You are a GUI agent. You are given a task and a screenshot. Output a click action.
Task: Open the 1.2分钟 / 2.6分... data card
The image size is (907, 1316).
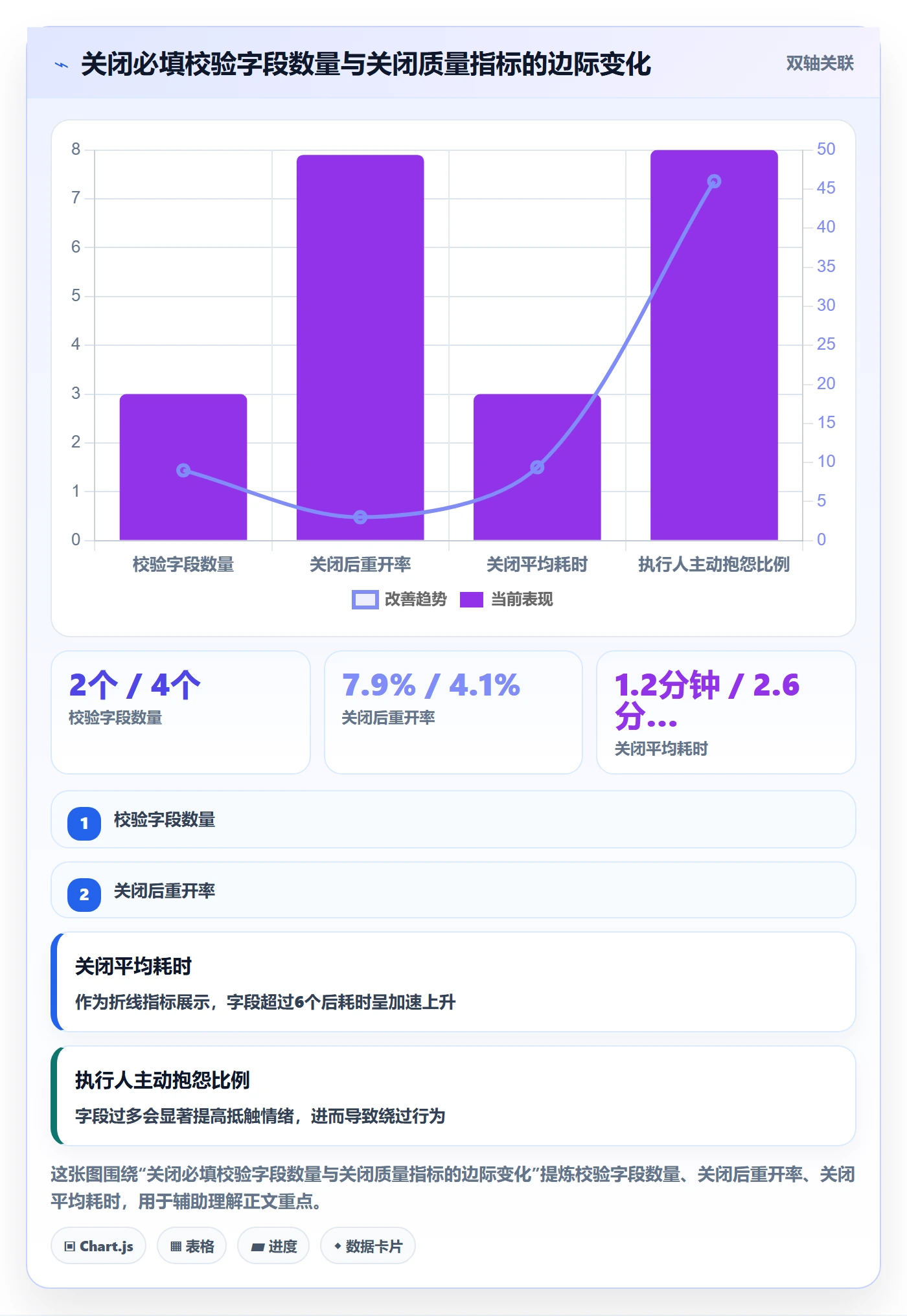click(726, 712)
